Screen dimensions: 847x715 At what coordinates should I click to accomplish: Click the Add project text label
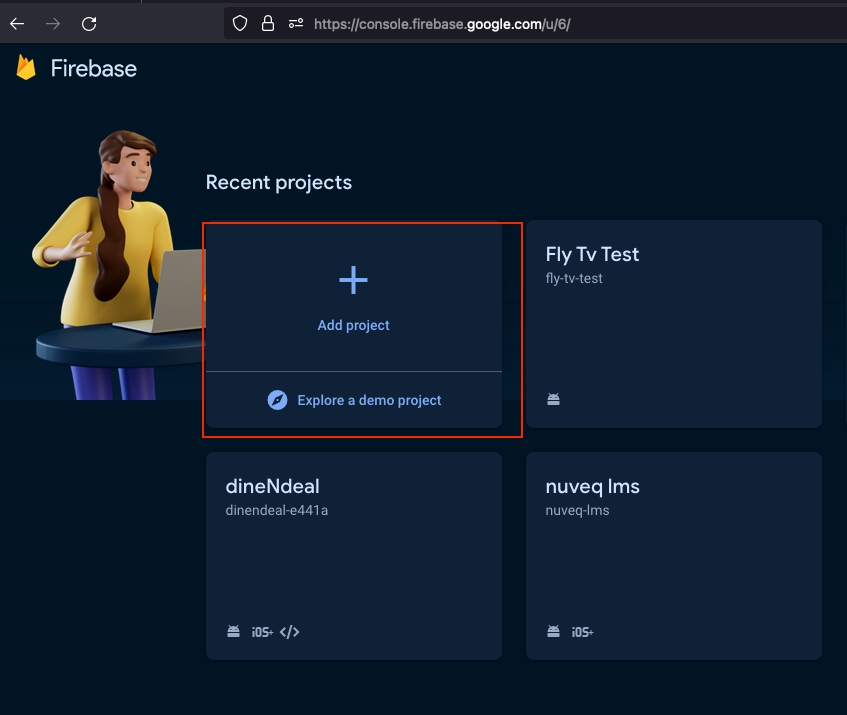point(353,325)
